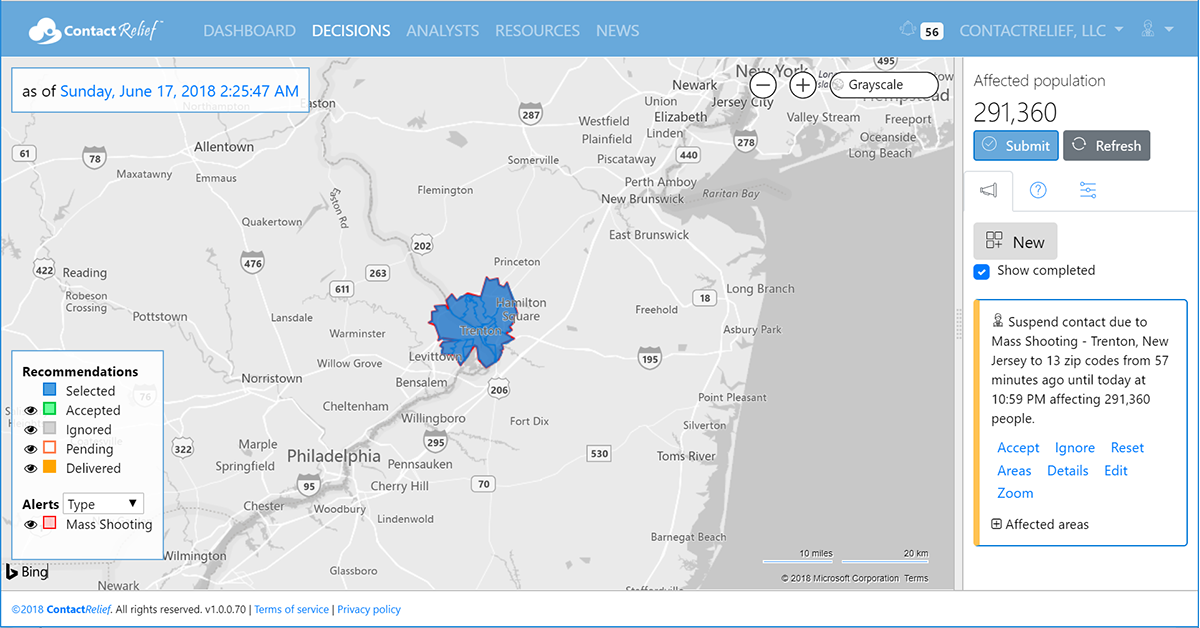The height and width of the screenshot is (628, 1200).
Task: Open the Alerts Type dropdown
Action: click(x=103, y=504)
